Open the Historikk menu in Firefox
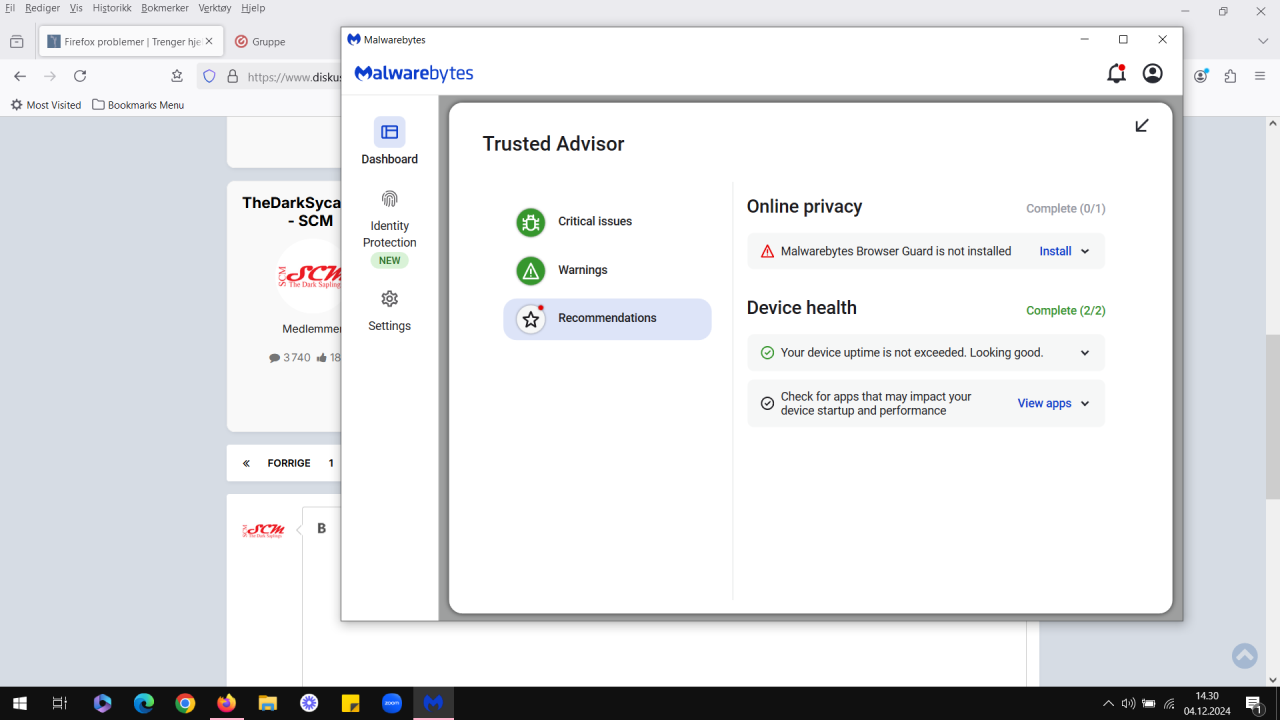1280x720 pixels. [113, 8]
